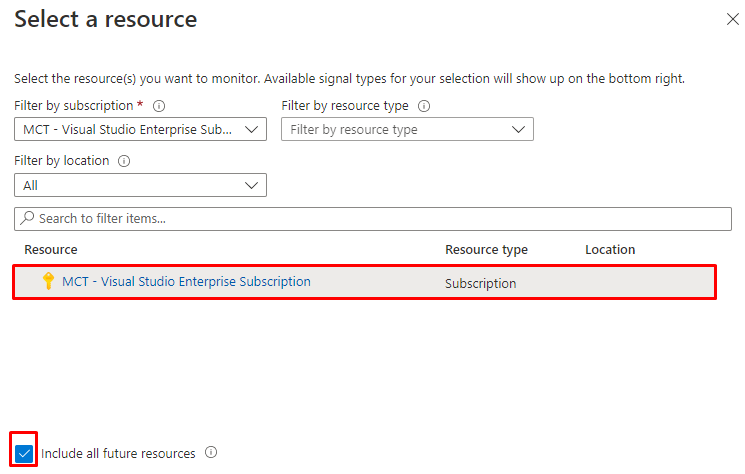745x474 pixels.
Task: Expand the Filter by resource type dropdown
Action: tap(407, 129)
